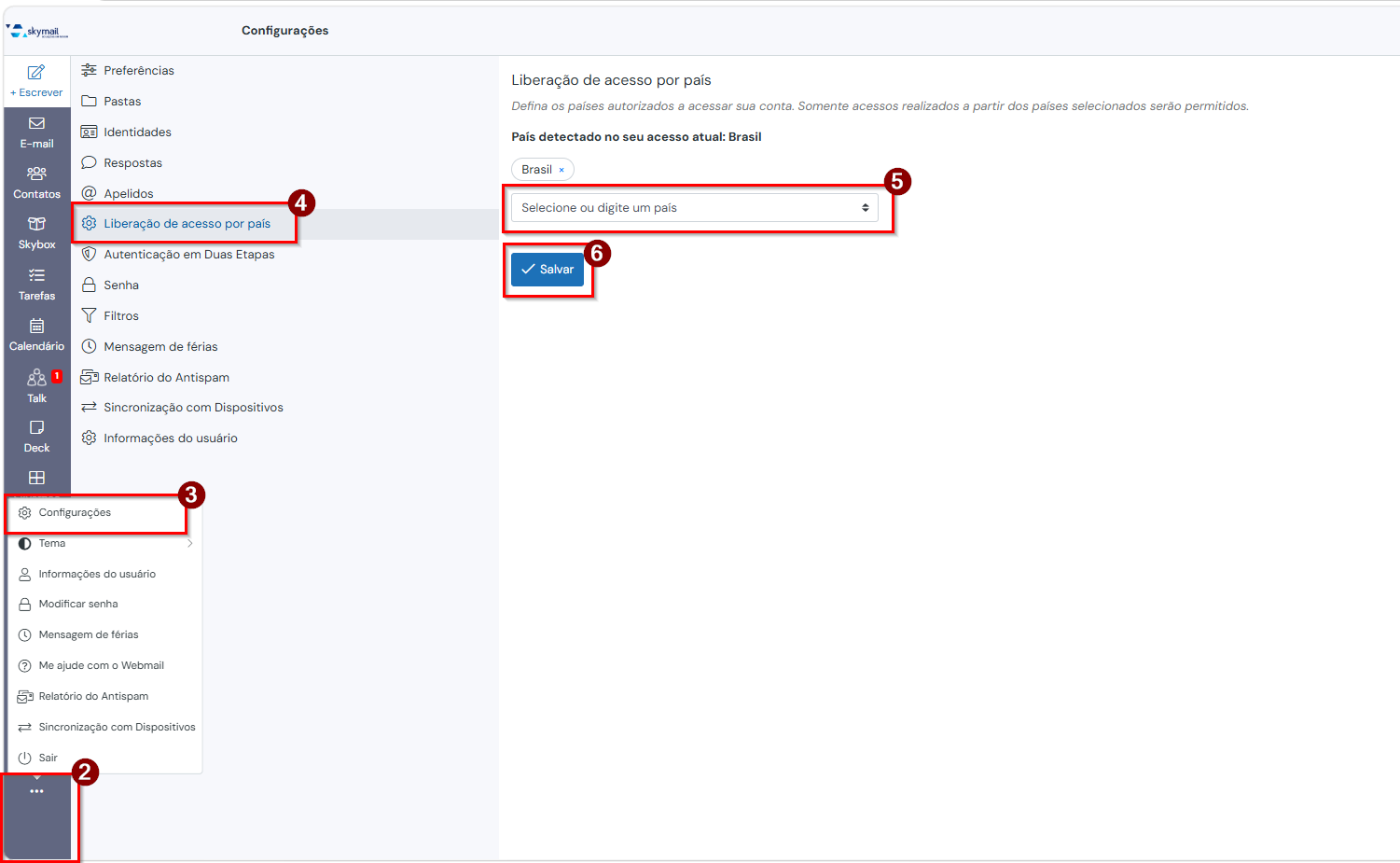Choose Informações do usuário in popup menu
The width and height of the screenshot is (1400, 863).
tap(104, 575)
